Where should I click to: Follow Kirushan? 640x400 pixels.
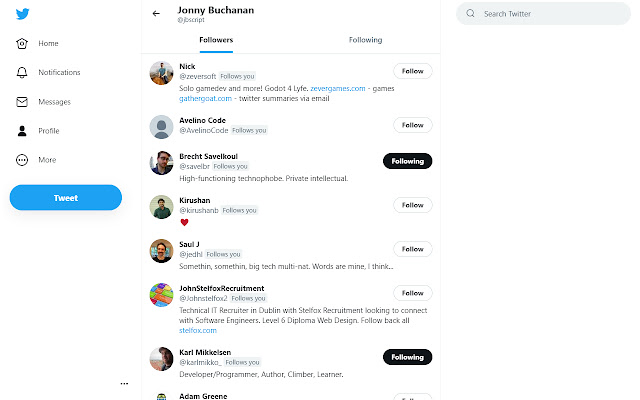click(x=412, y=205)
